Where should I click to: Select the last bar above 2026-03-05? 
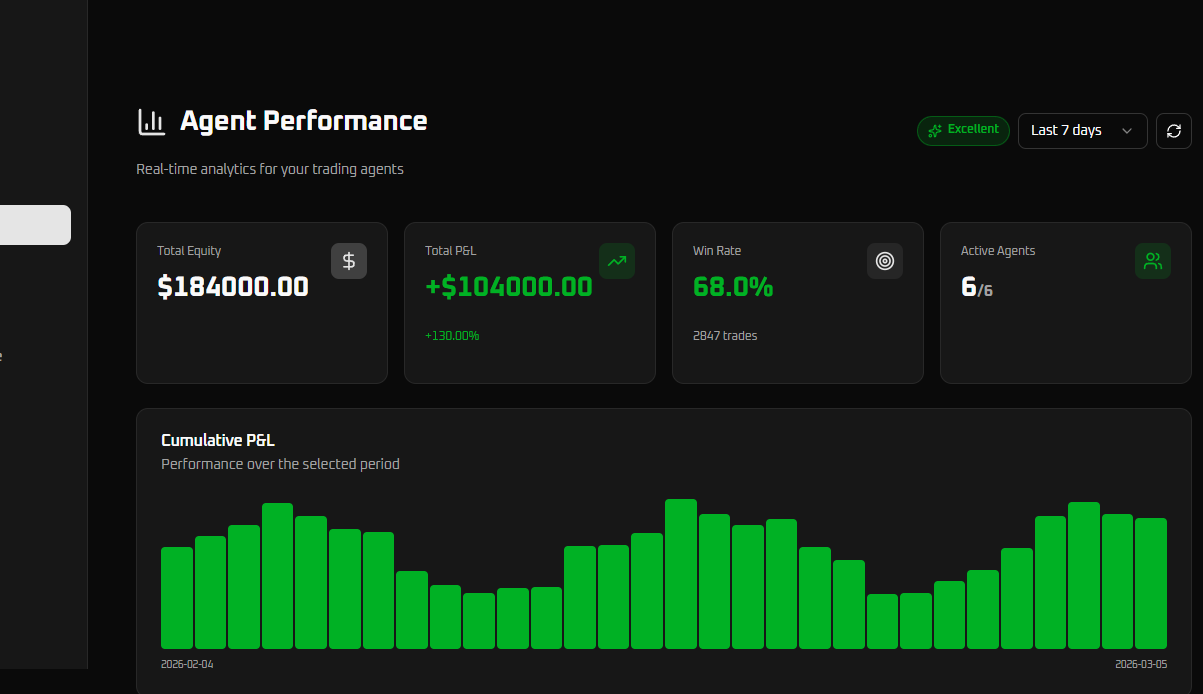coord(1151,583)
